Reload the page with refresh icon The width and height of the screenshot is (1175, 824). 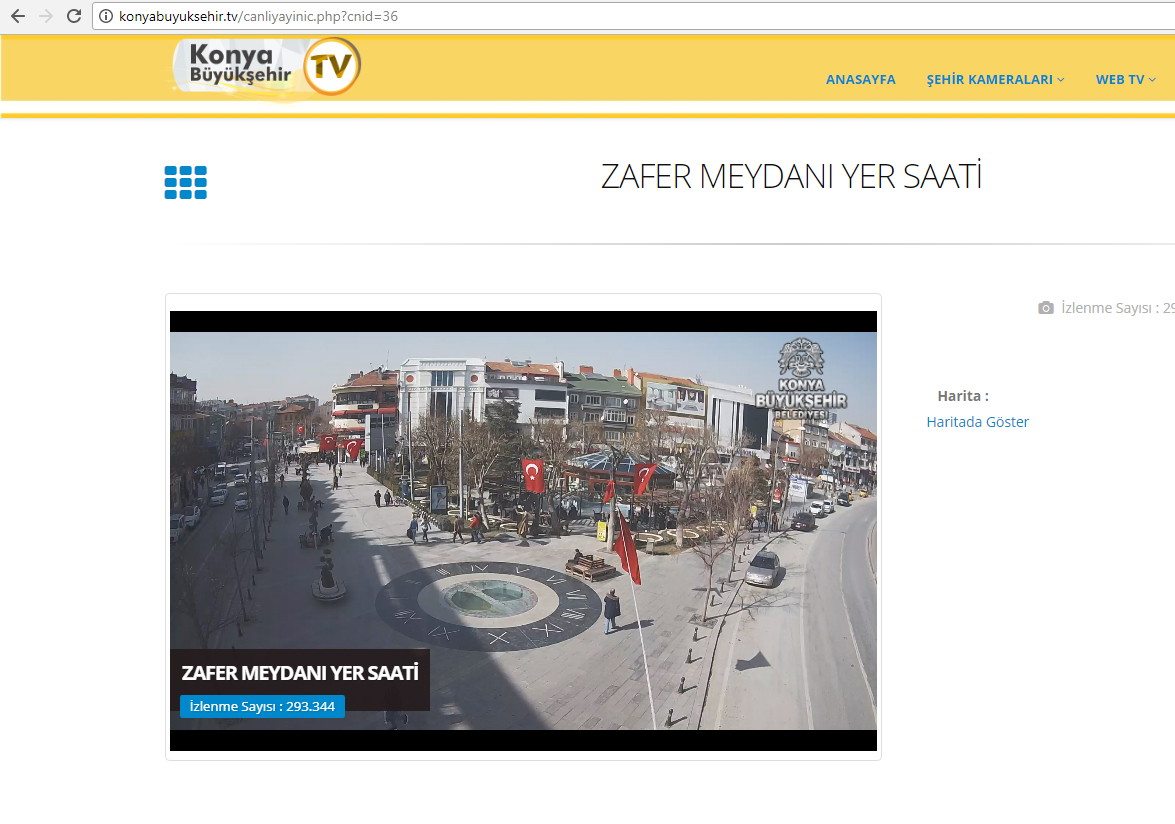(73, 16)
